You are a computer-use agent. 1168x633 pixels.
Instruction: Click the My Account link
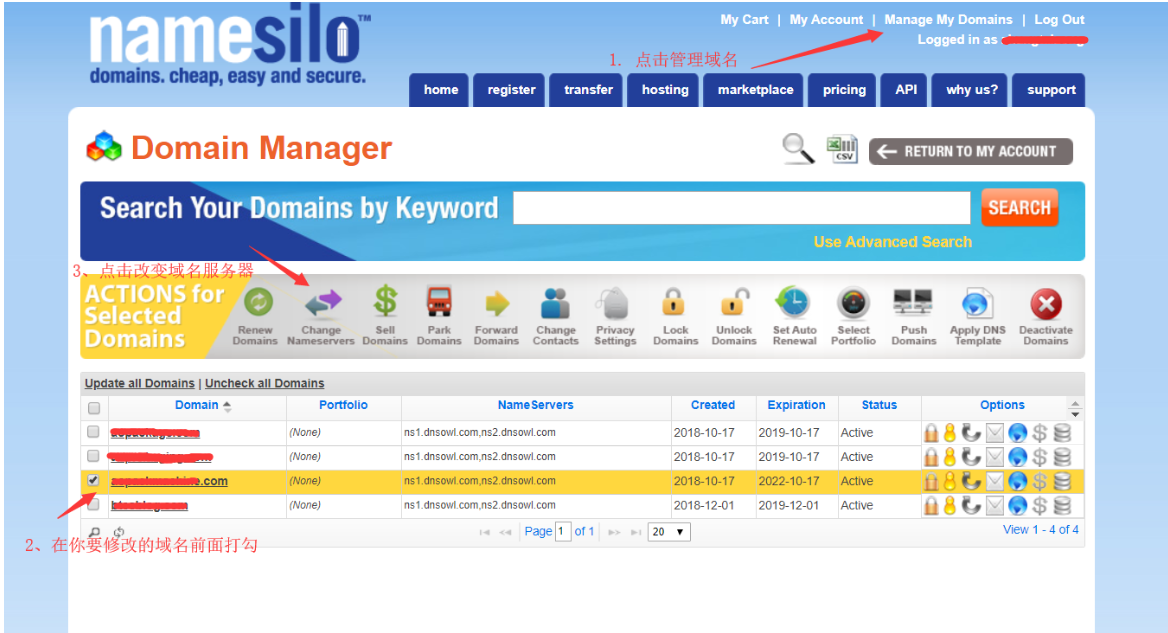(826, 20)
